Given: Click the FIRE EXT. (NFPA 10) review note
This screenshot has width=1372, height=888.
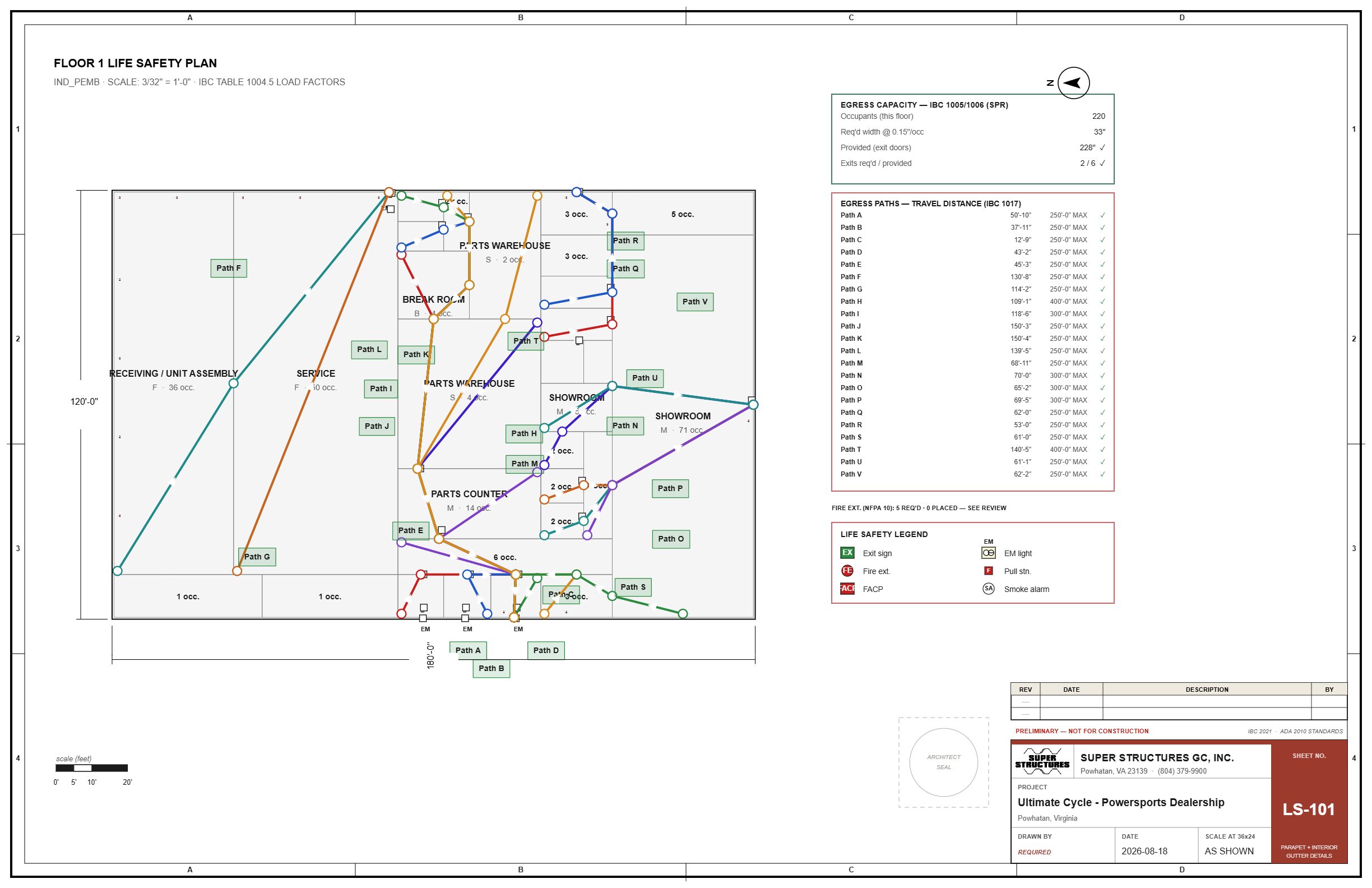Looking at the screenshot, I should 919,508.
